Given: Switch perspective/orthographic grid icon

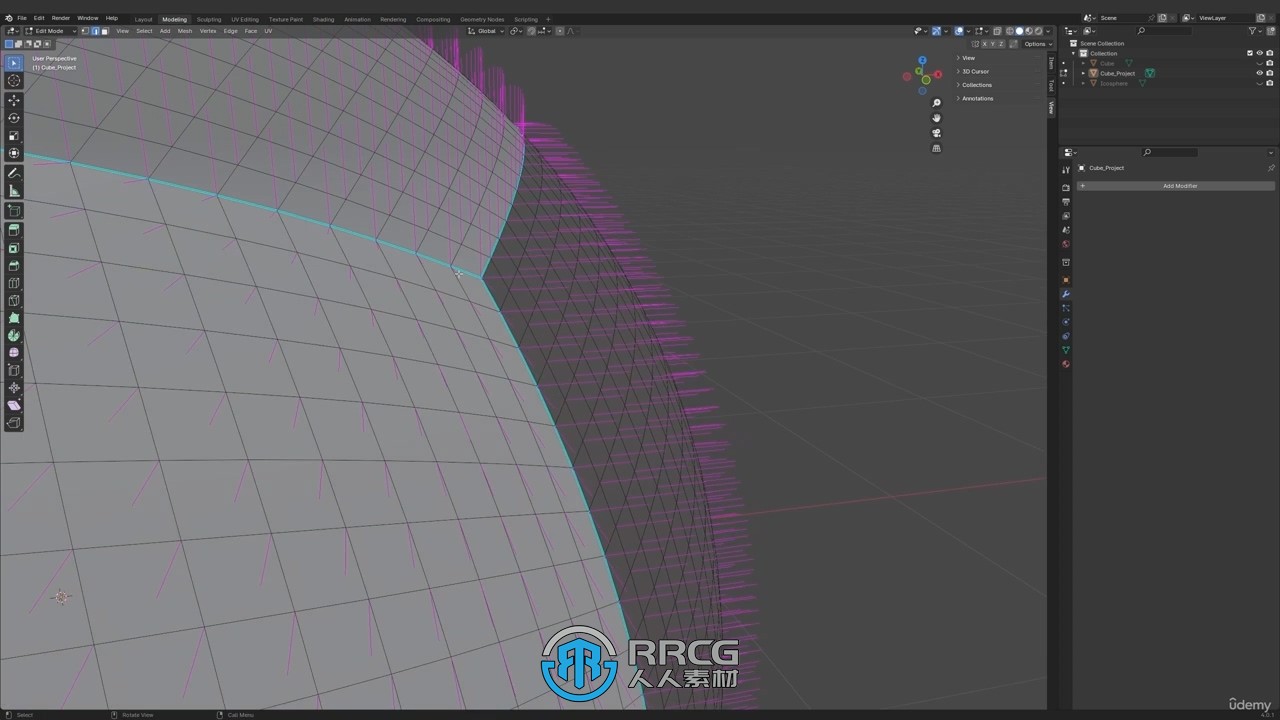Looking at the screenshot, I should (936, 148).
